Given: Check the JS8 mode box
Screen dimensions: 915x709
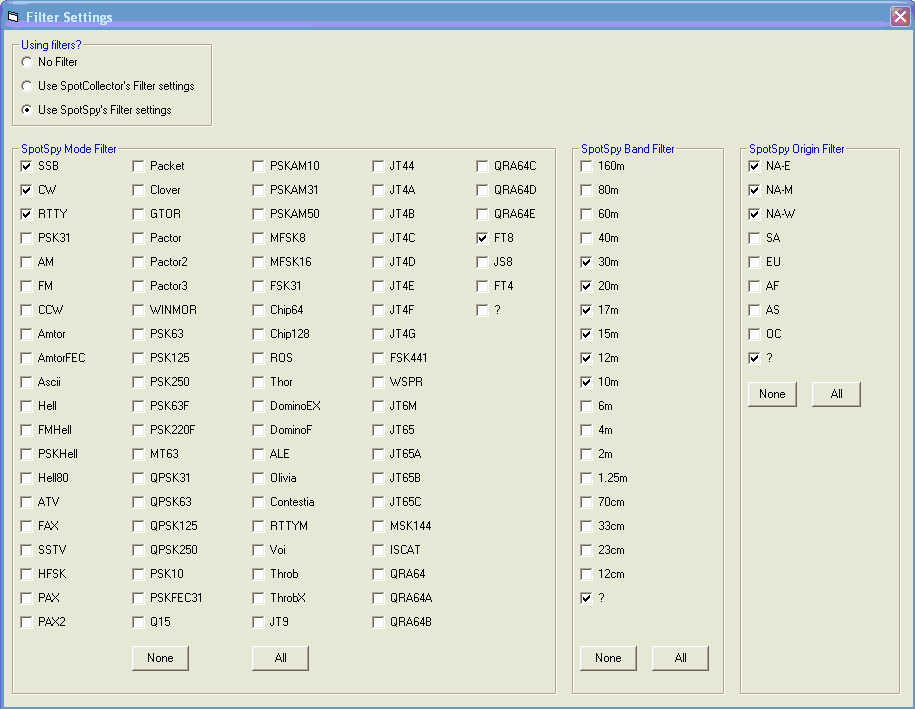Looking at the screenshot, I should click(482, 262).
